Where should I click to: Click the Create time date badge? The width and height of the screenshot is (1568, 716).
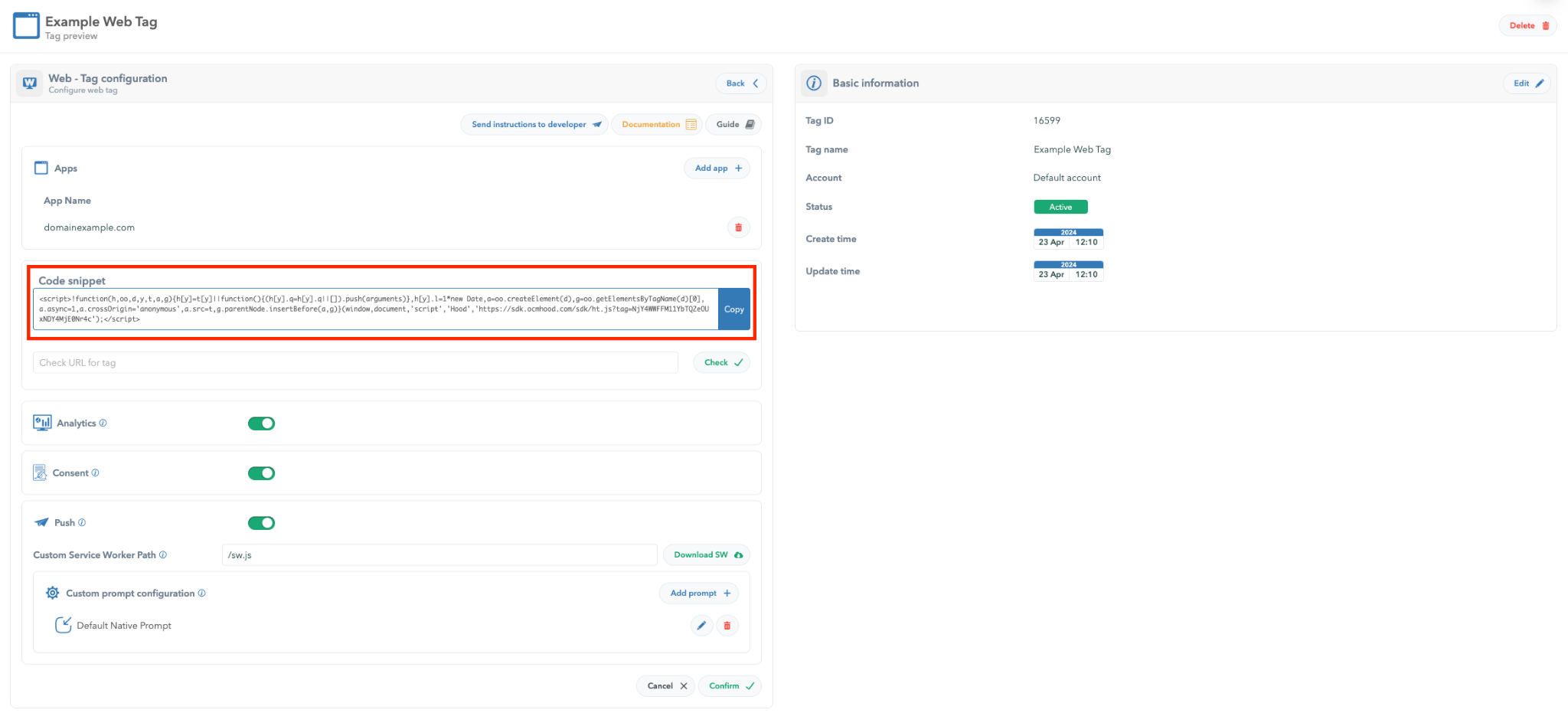coord(1068,238)
